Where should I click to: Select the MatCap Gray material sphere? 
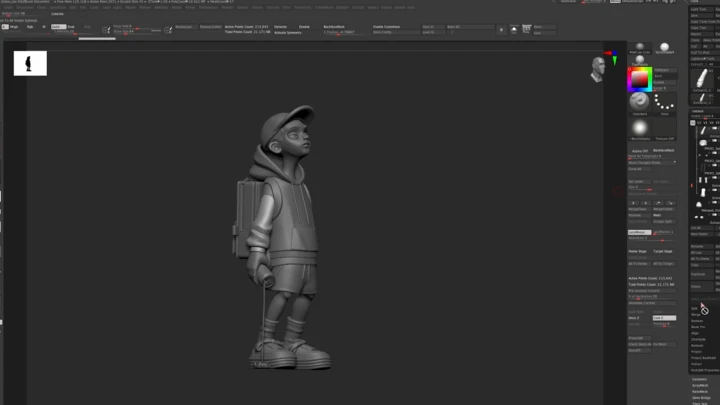coord(640,47)
